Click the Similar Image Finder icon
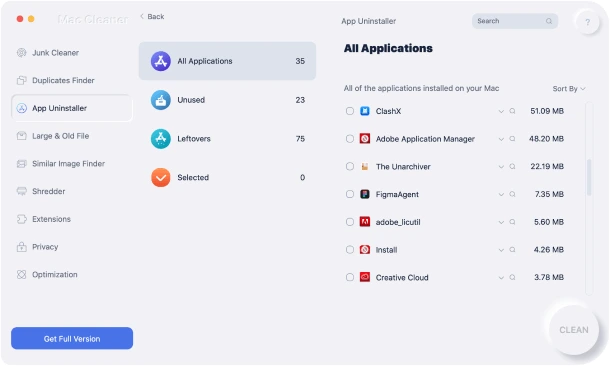 pyautogui.click(x=21, y=164)
